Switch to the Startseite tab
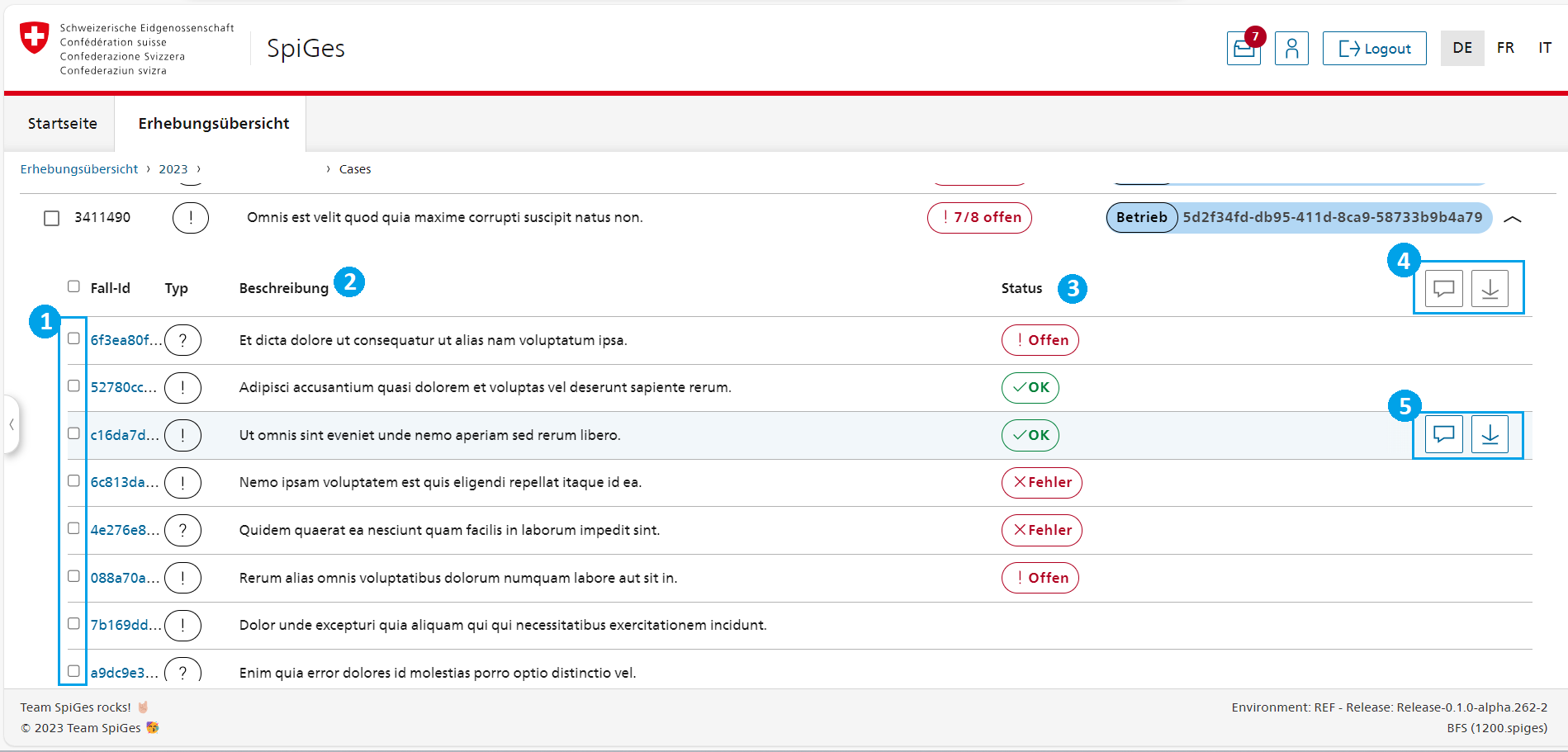The height and width of the screenshot is (752, 1568). [x=63, y=124]
